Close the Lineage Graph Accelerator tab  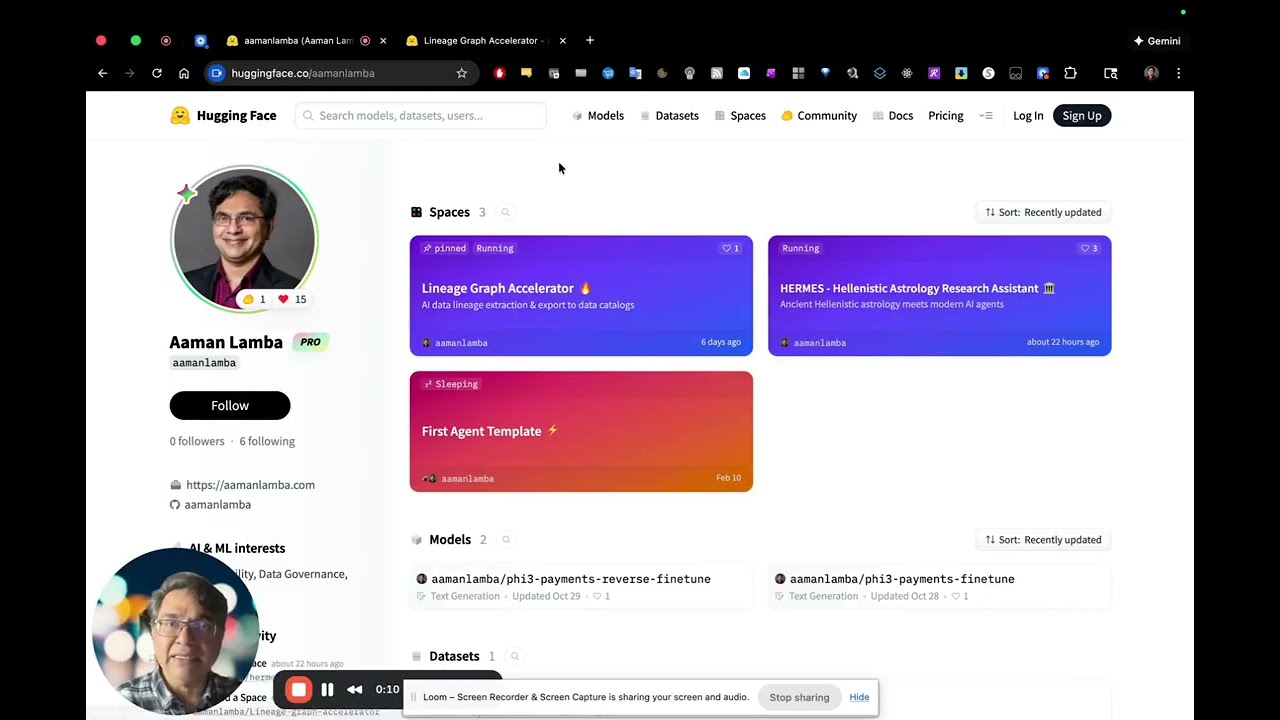tap(563, 41)
